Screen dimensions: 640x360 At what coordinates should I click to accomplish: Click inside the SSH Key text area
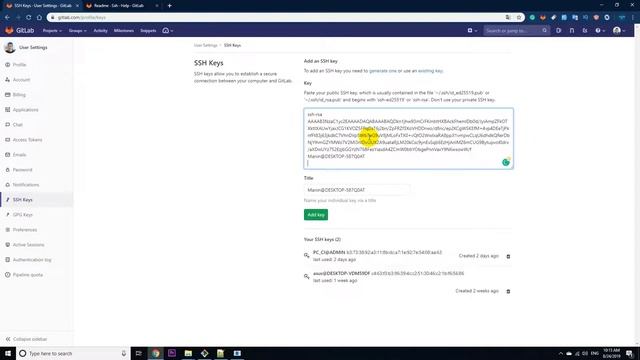(x=409, y=138)
